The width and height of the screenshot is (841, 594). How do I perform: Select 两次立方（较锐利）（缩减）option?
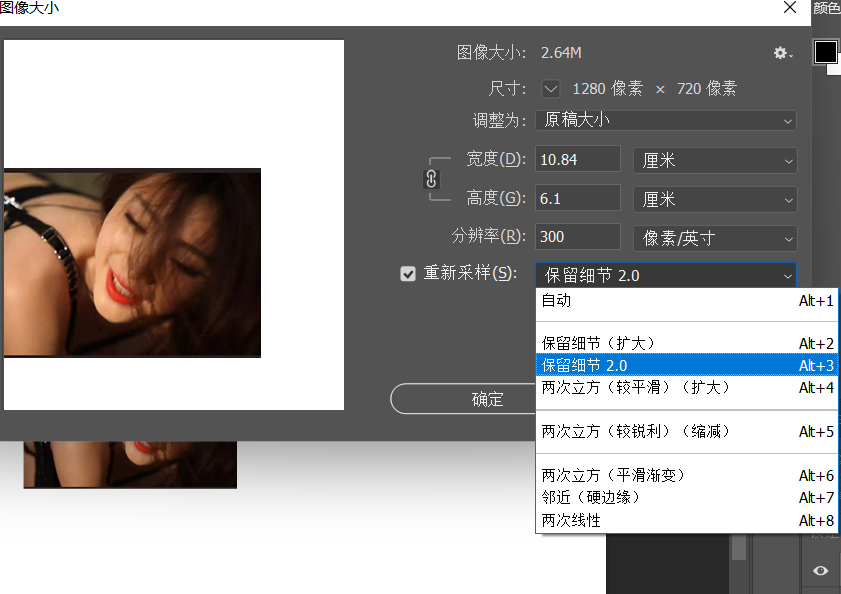click(x=687, y=431)
